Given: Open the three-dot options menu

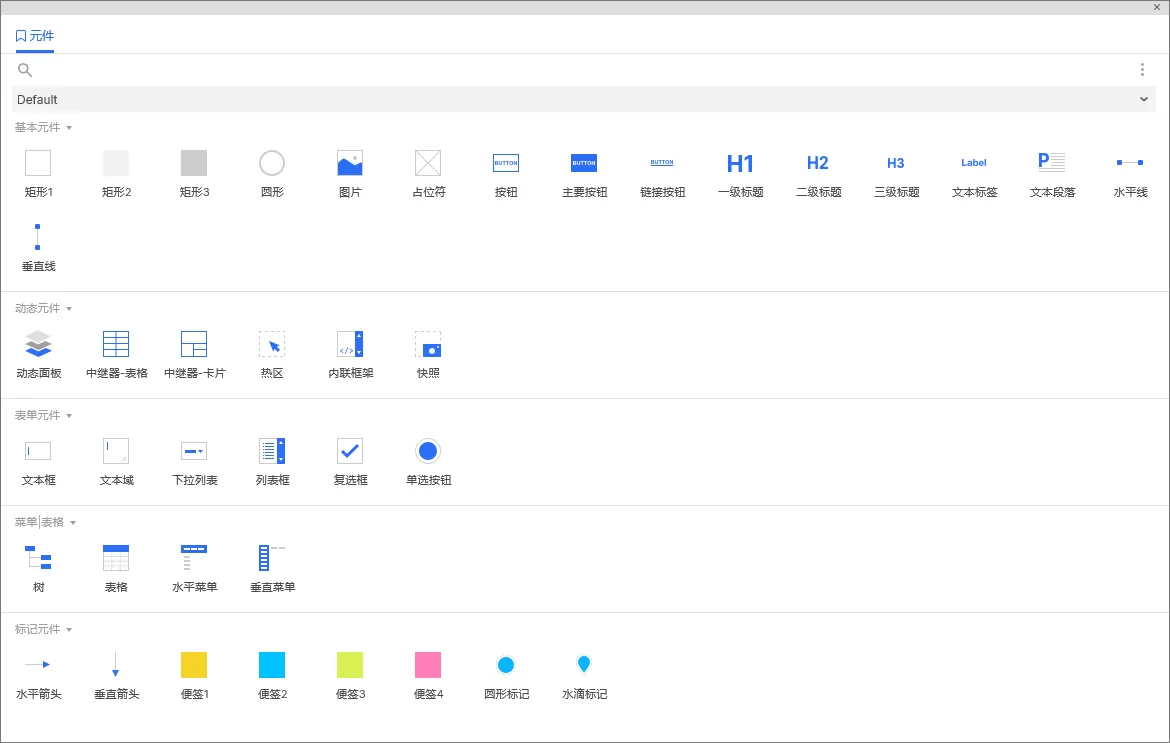Looking at the screenshot, I should coord(1142,69).
